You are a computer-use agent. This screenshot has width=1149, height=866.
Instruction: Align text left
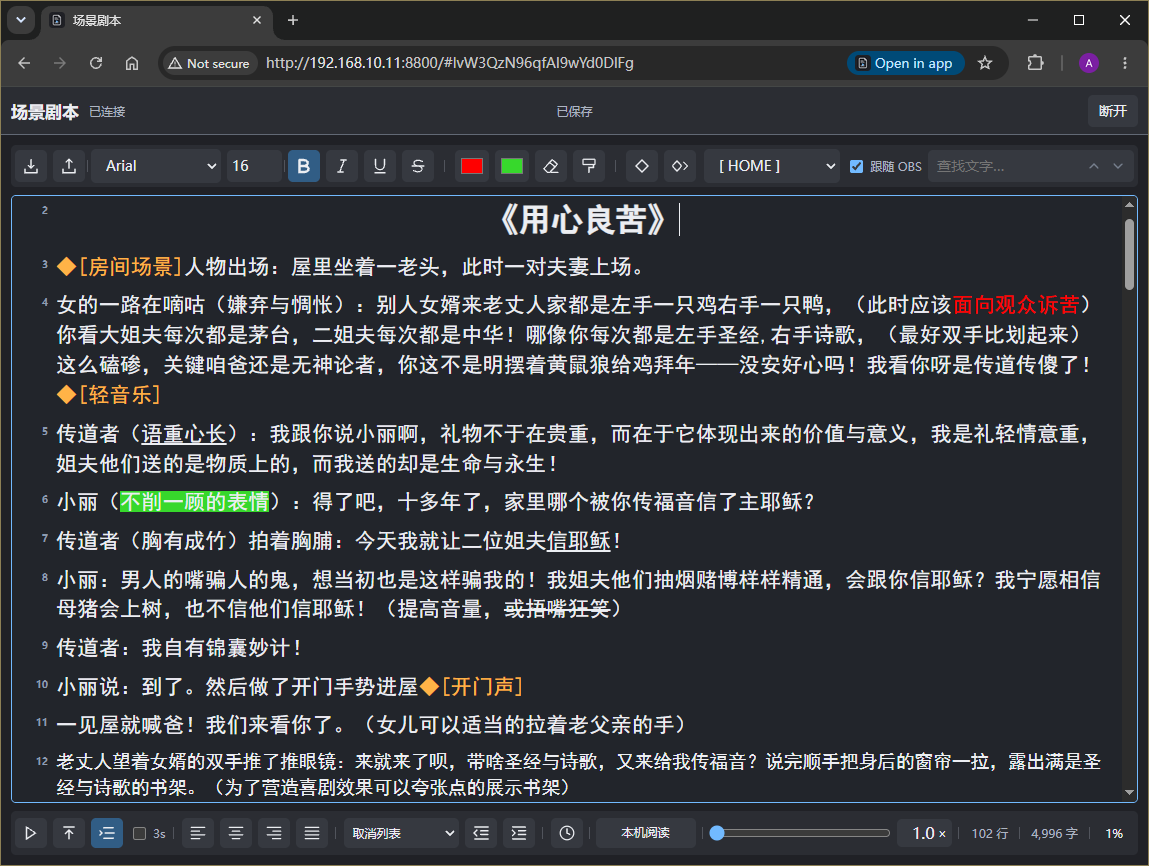coord(198,833)
